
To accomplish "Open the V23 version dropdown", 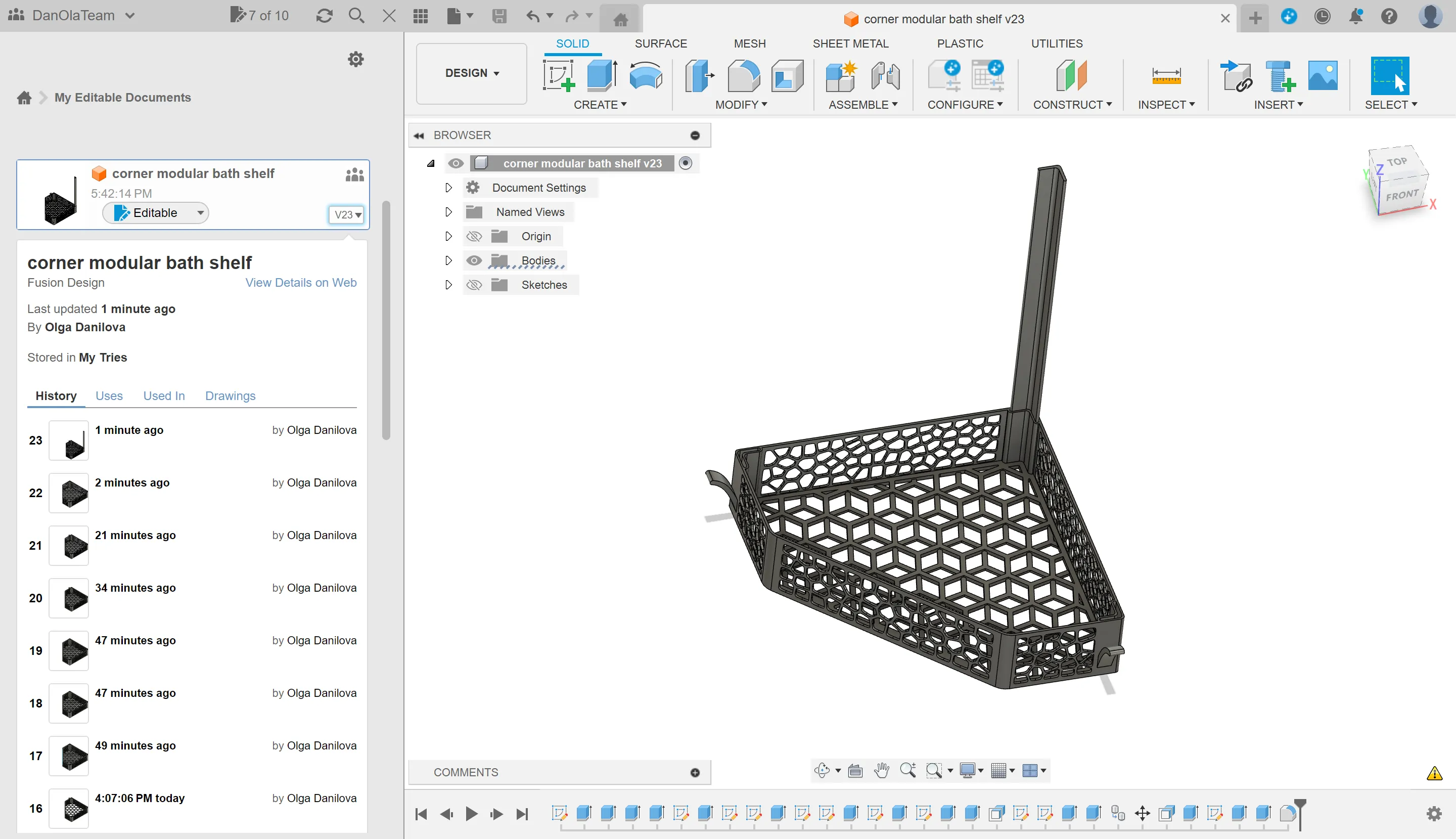I will click(346, 214).
